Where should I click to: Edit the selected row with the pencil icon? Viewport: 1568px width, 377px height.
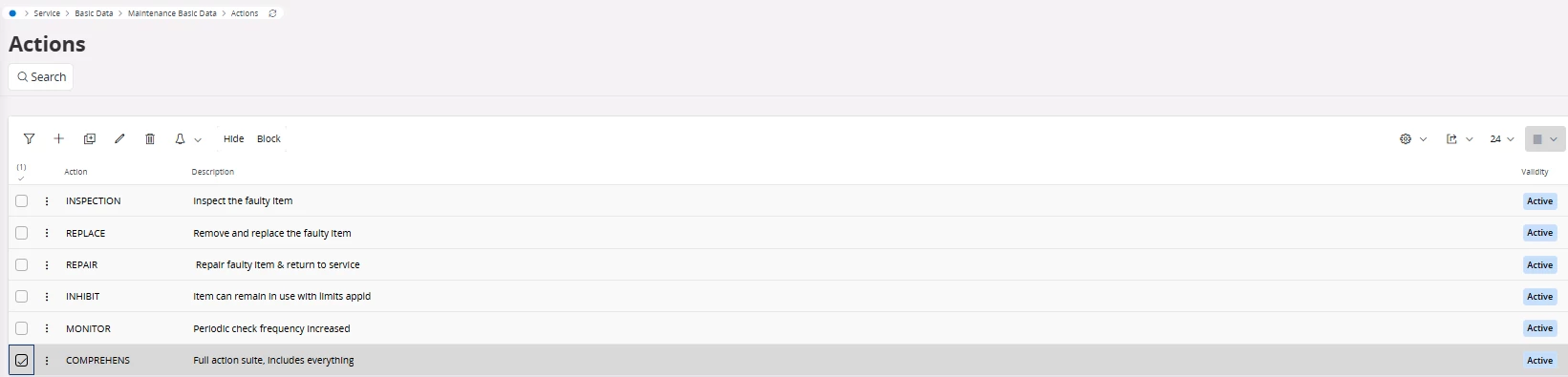pos(119,139)
